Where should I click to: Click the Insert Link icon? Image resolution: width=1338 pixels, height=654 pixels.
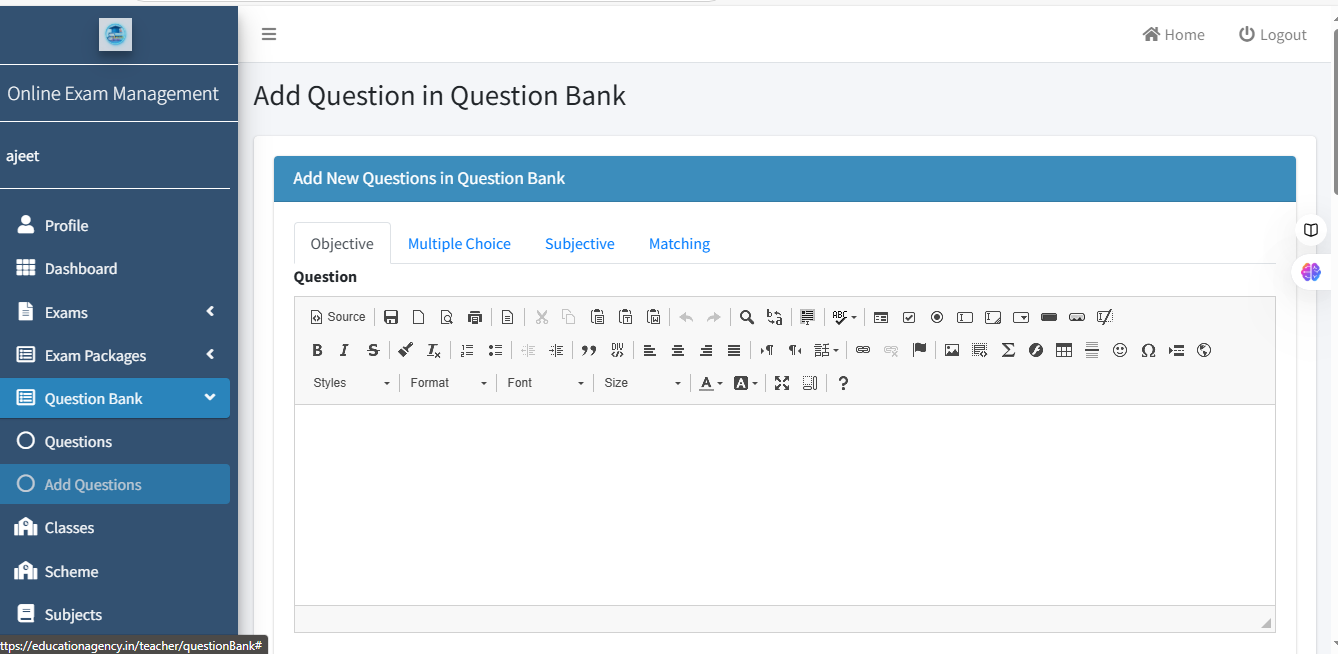tap(862, 350)
